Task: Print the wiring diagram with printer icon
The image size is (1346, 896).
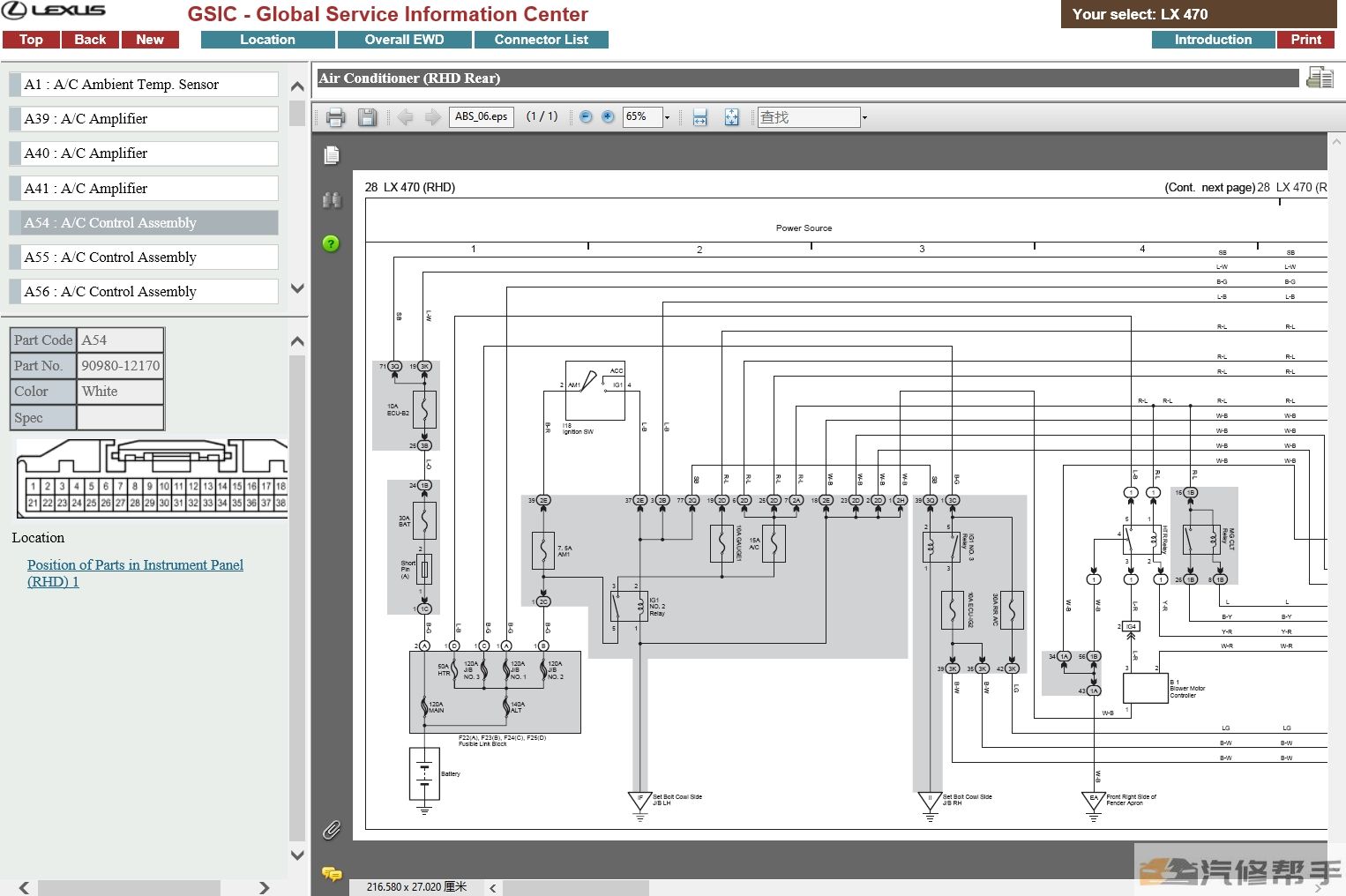Action: point(335,117)
